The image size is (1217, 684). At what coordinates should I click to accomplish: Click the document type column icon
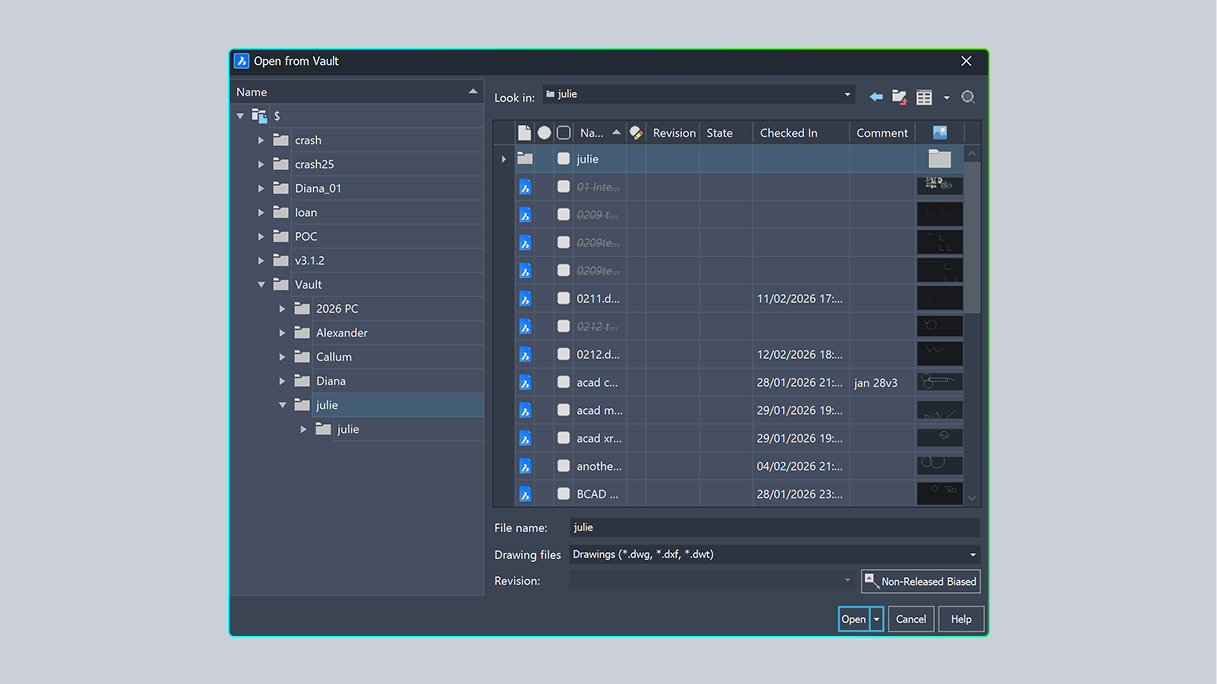click(x=523, y=131)
